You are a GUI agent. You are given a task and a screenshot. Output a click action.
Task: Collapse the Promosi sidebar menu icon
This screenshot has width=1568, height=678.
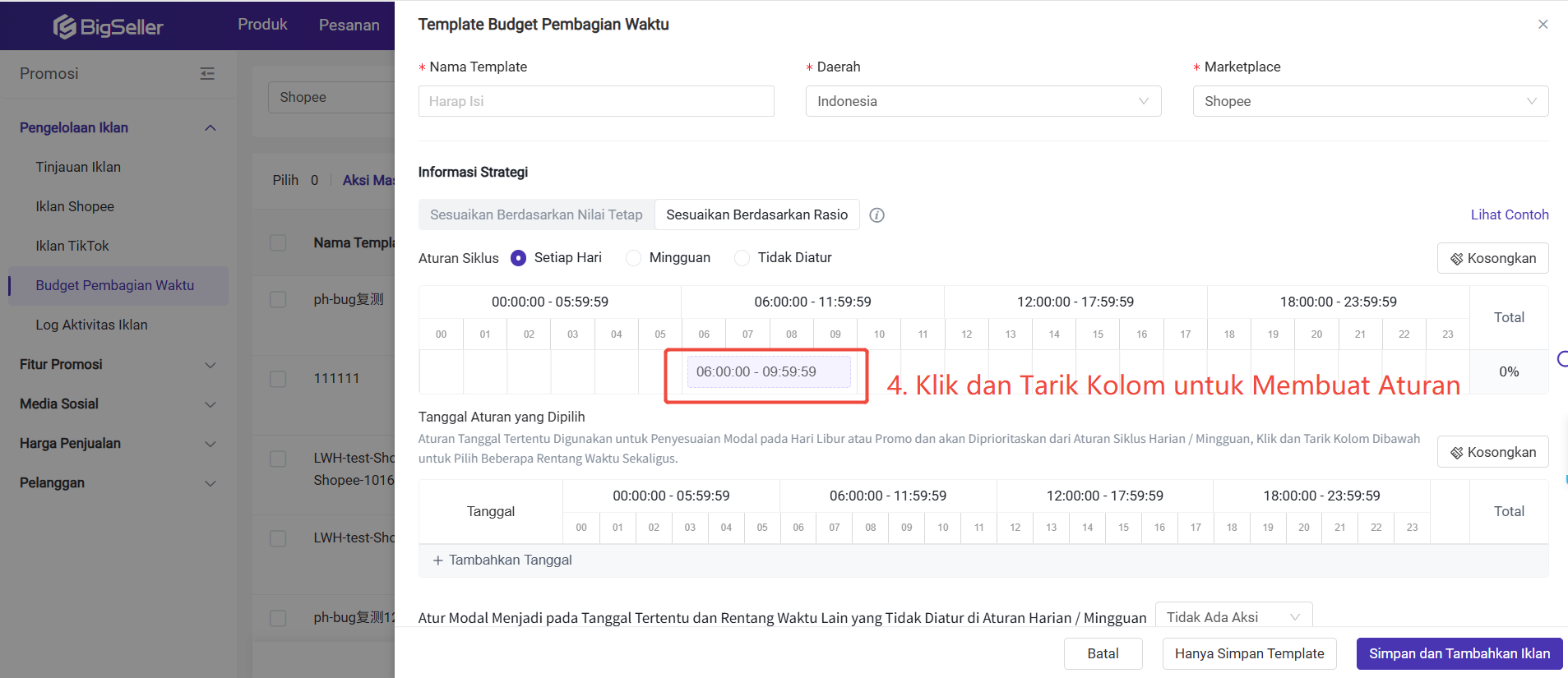[x=207, y=74]
